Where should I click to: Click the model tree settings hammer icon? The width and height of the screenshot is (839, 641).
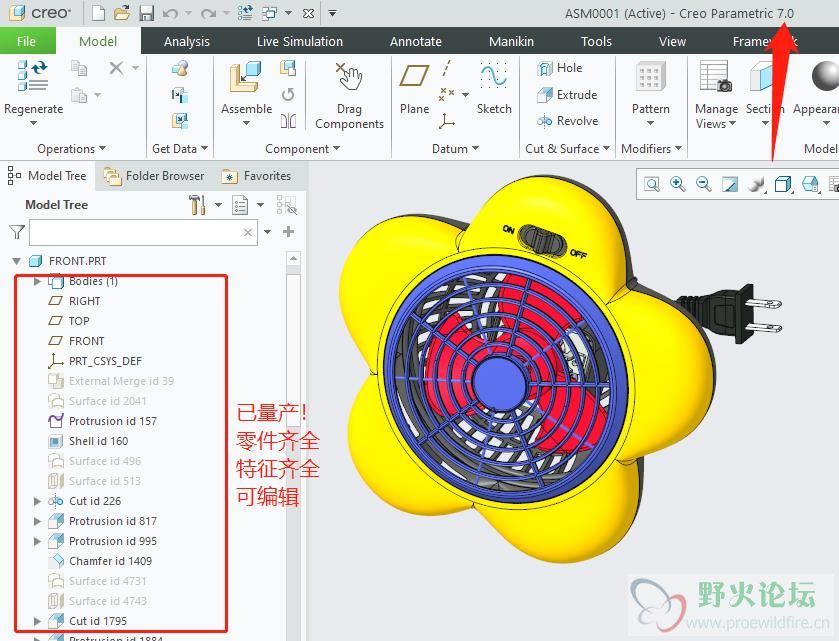click(x=197, y=205)
